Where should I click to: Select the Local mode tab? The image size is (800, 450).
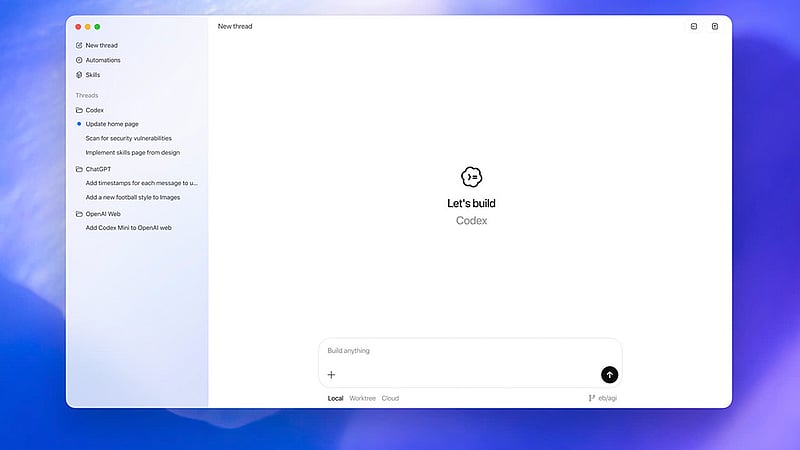pos(335,398)
